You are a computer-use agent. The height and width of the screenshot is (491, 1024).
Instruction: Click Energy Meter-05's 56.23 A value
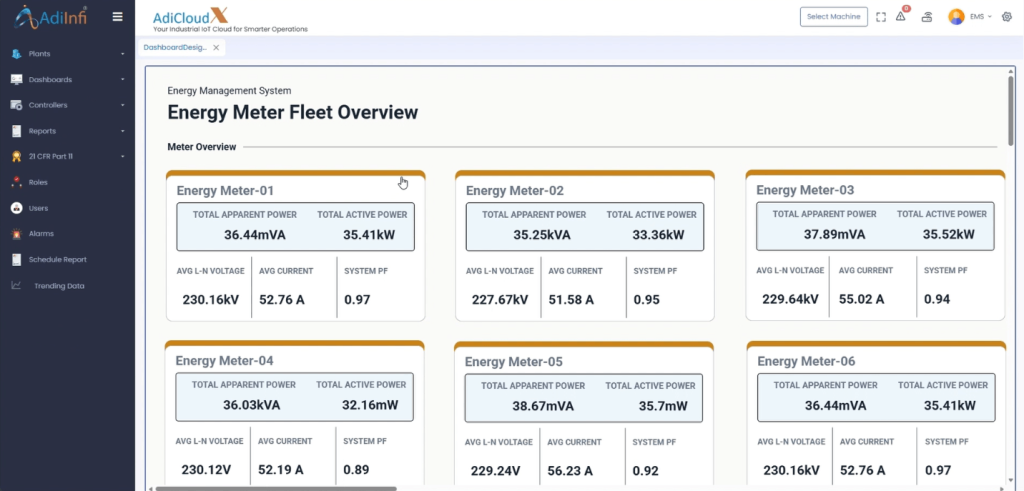click(571, 471)
